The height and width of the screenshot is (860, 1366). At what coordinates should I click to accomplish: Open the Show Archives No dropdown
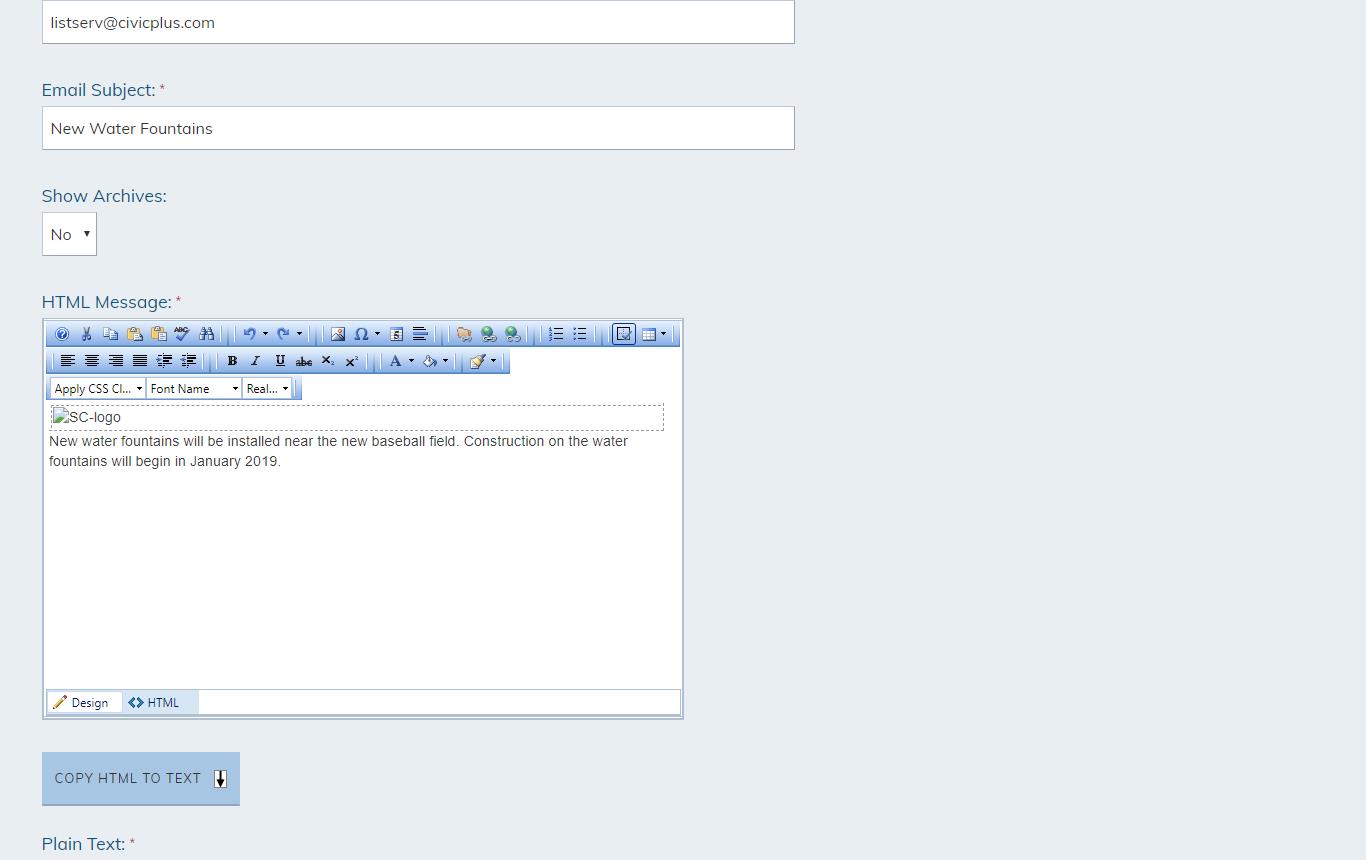[x=69, y=234]
